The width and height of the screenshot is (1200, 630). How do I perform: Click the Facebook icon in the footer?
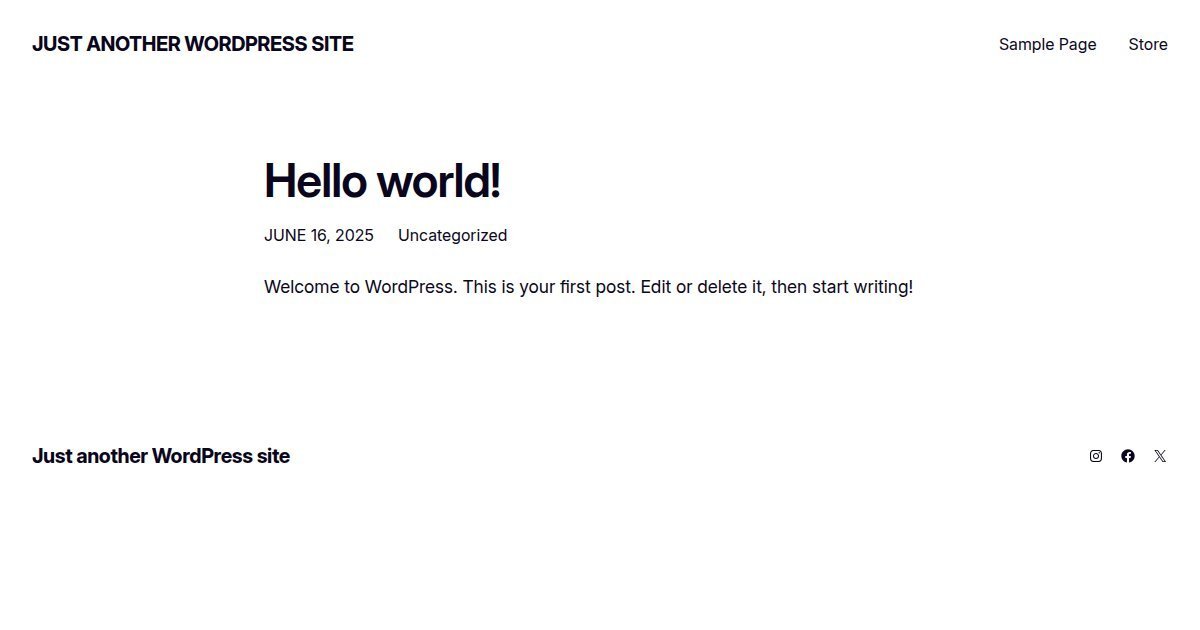[1128, 456]
